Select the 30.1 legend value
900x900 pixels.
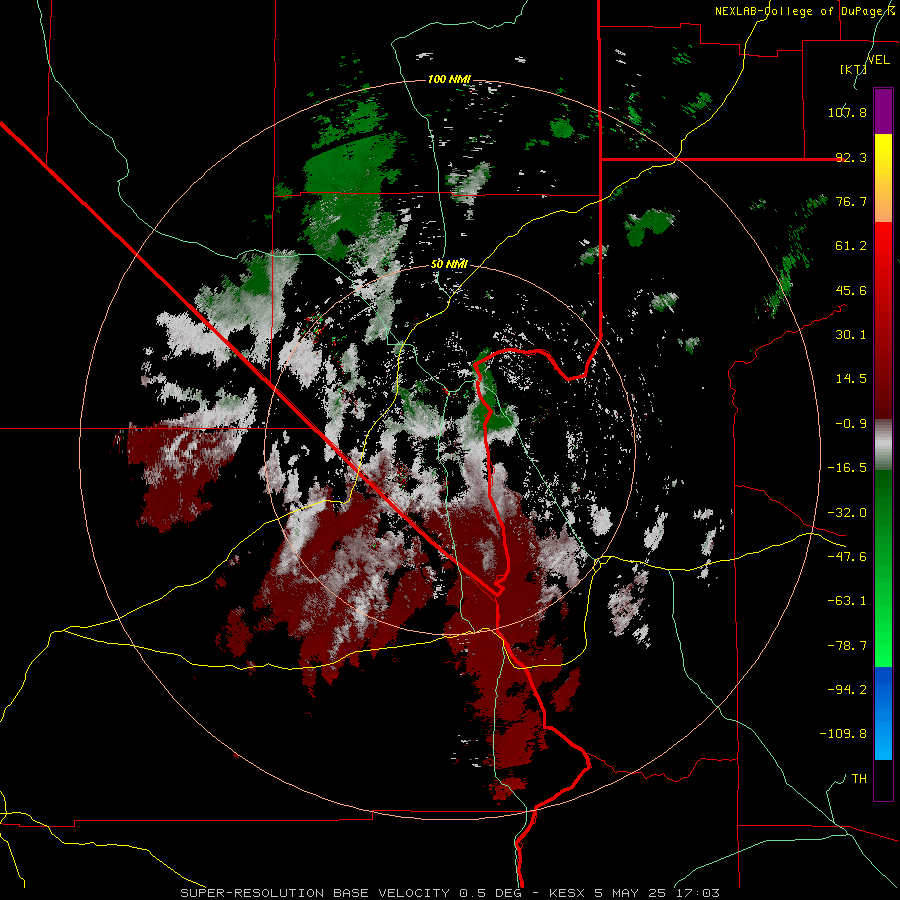click(851, 335)
